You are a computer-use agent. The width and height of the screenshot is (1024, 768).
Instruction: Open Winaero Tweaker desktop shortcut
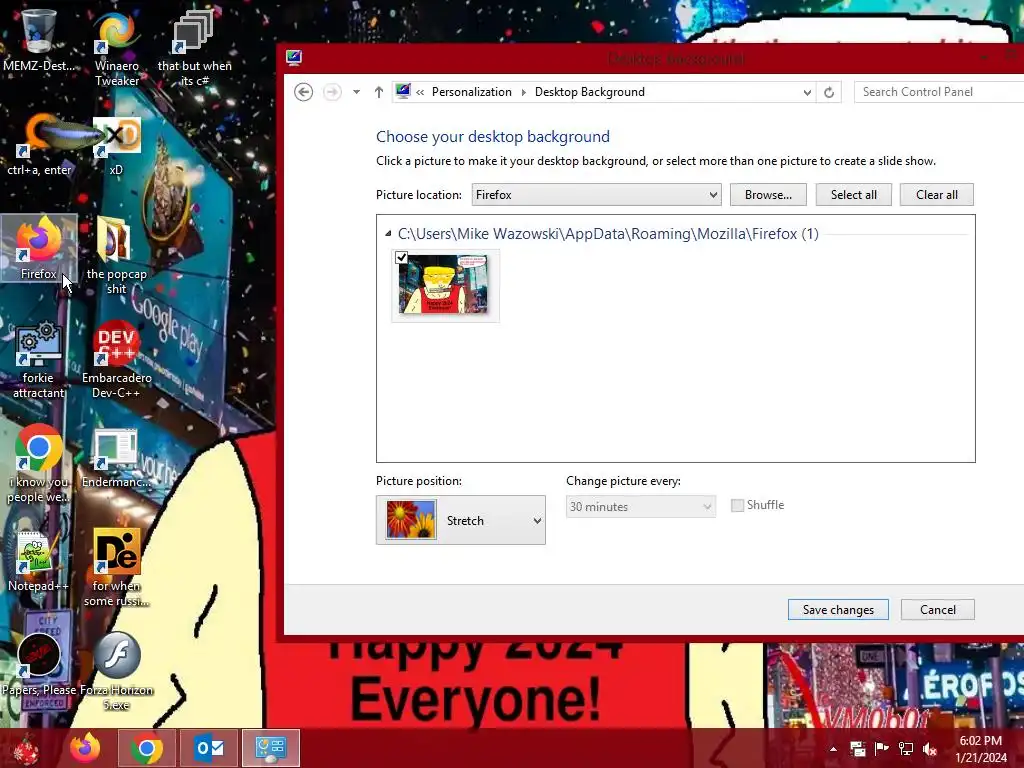(x=116, y=48)
